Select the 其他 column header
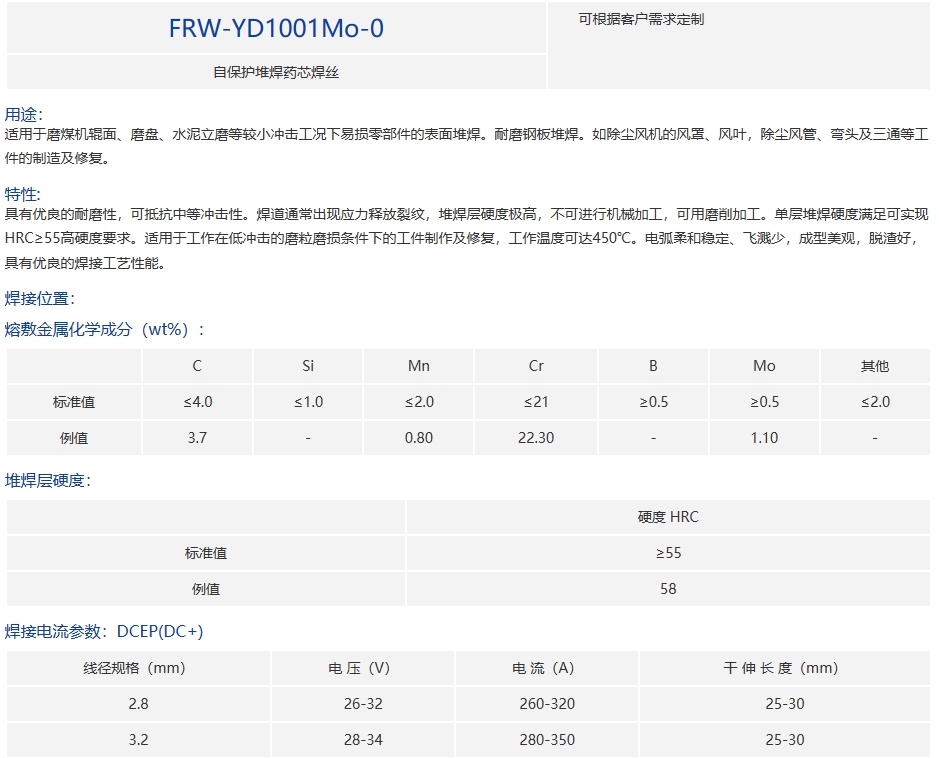 point(875,366)
